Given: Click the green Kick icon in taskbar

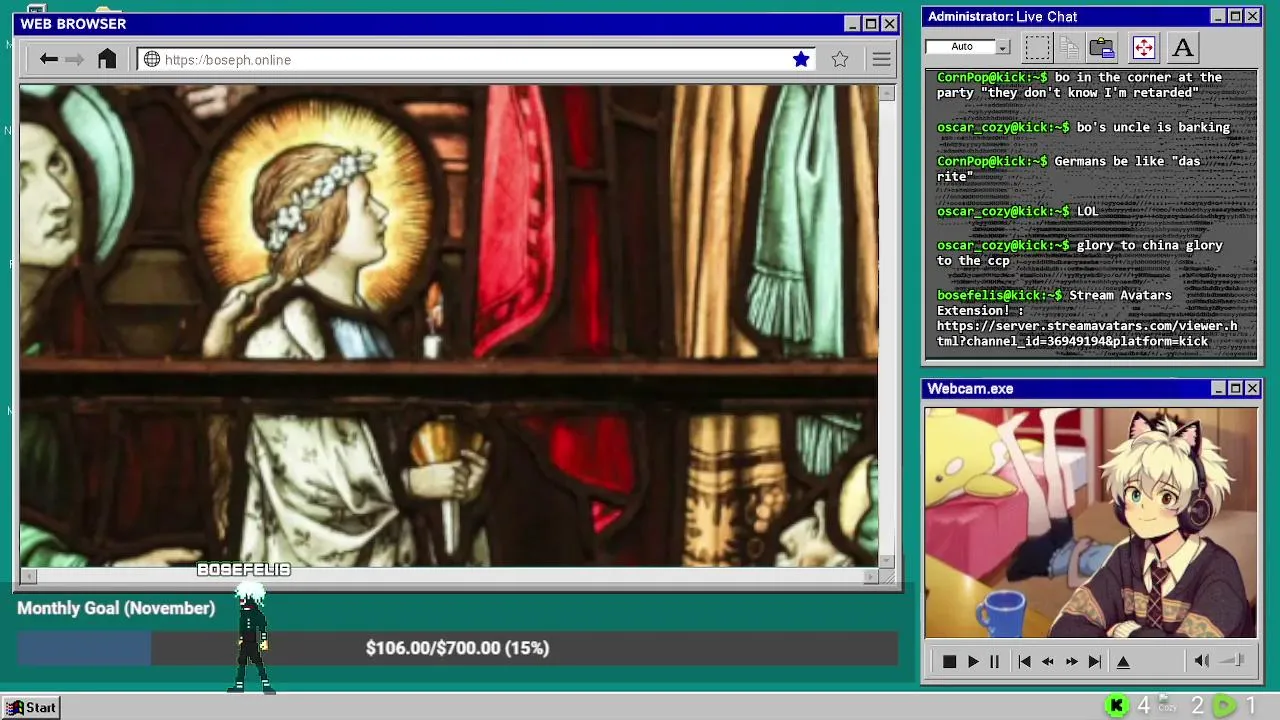Looking at the screenshot, I should coord(1117,706).
